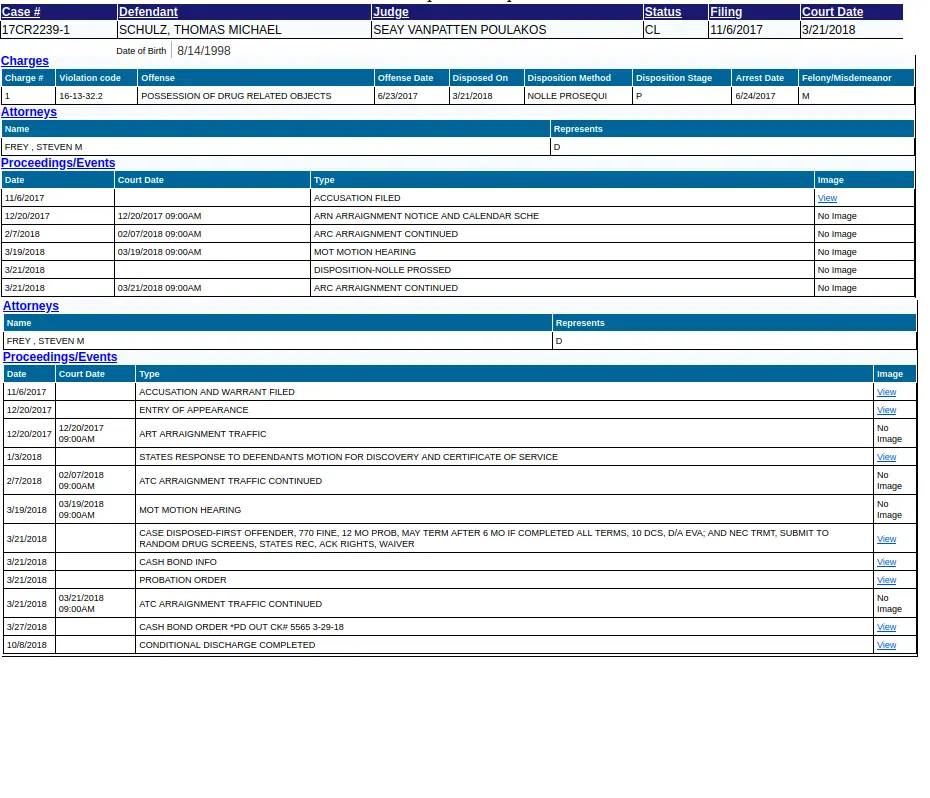Open the second Proceedings/Events section link
The image size is (930, 798).
pos(60,357)
